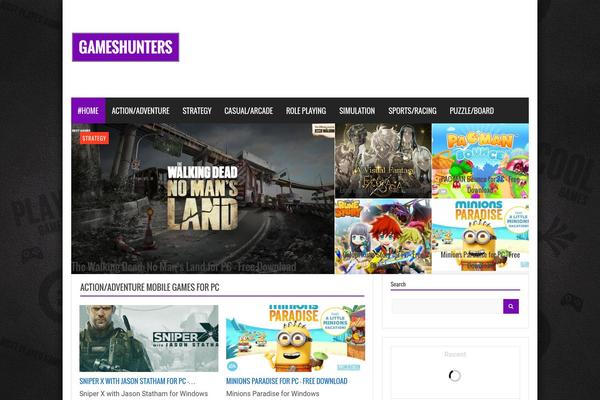Open the #HOME menu item
This screenshot has height=400, width=600.
88,111
